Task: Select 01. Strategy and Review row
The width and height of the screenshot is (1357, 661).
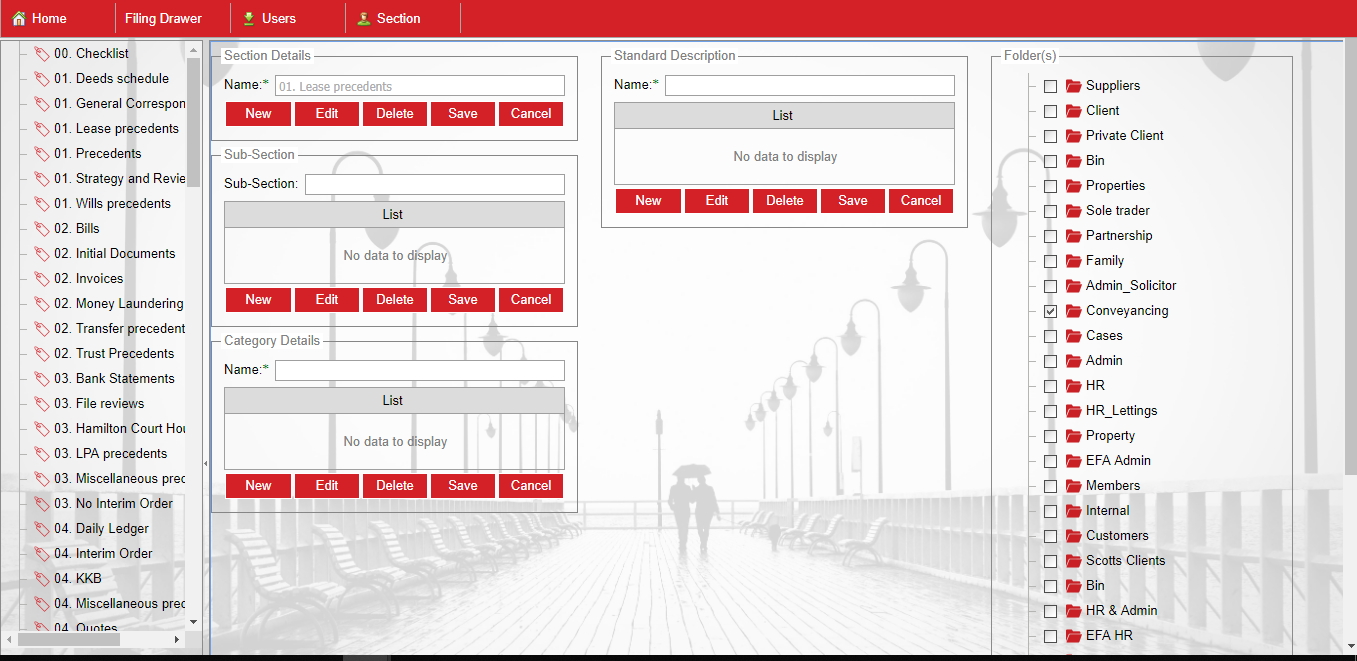Action: (x=120, y=179)
